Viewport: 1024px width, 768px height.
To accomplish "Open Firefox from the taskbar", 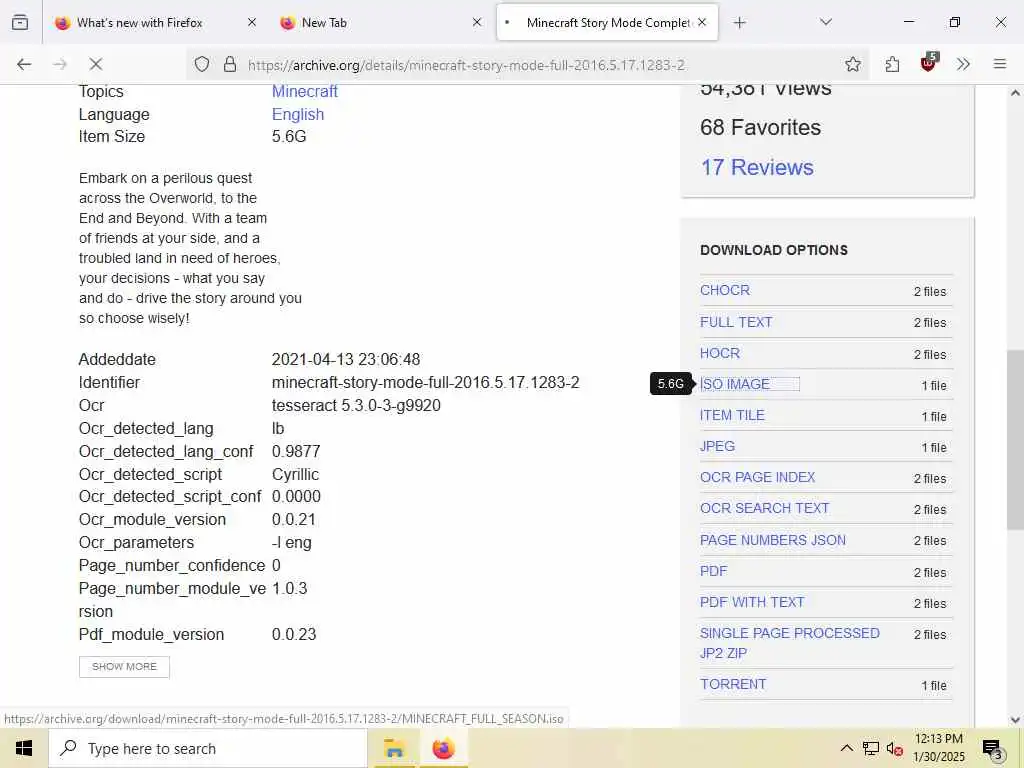I will (443, 748).
